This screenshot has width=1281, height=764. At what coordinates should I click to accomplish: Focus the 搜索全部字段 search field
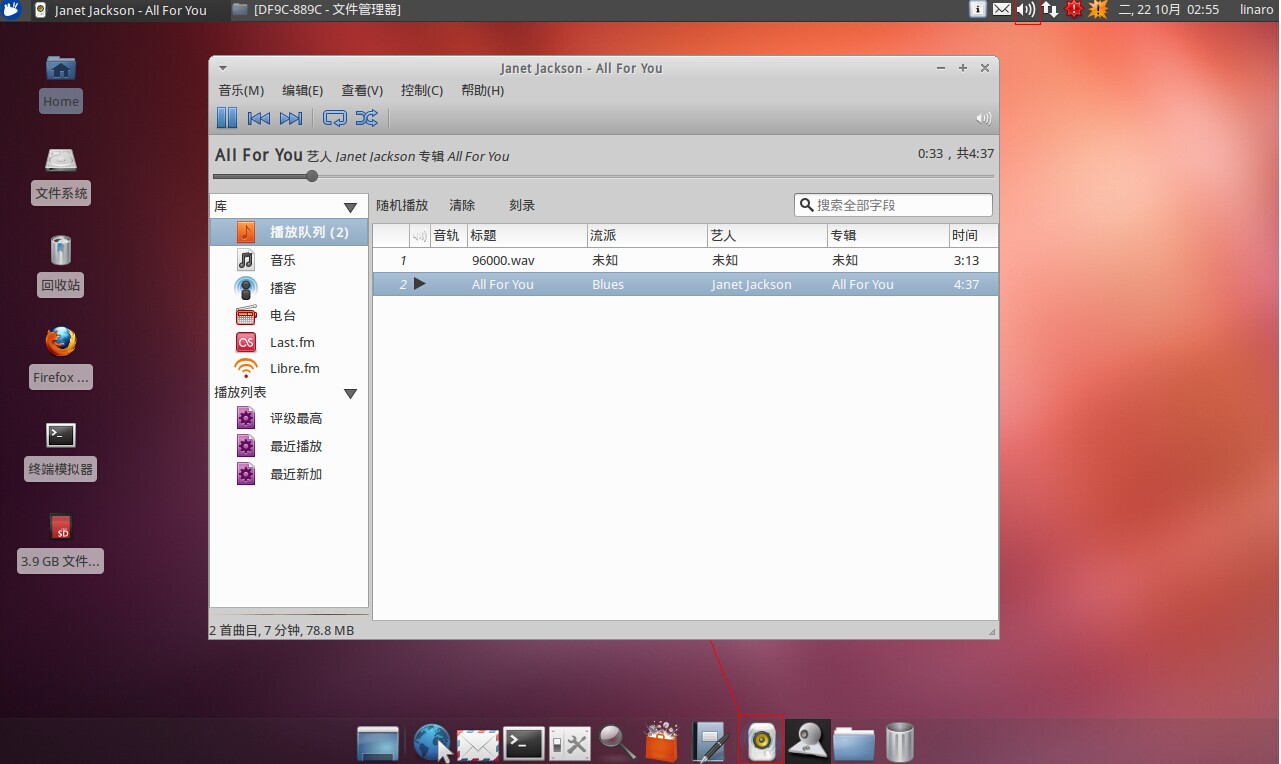(x=902, y=205)
